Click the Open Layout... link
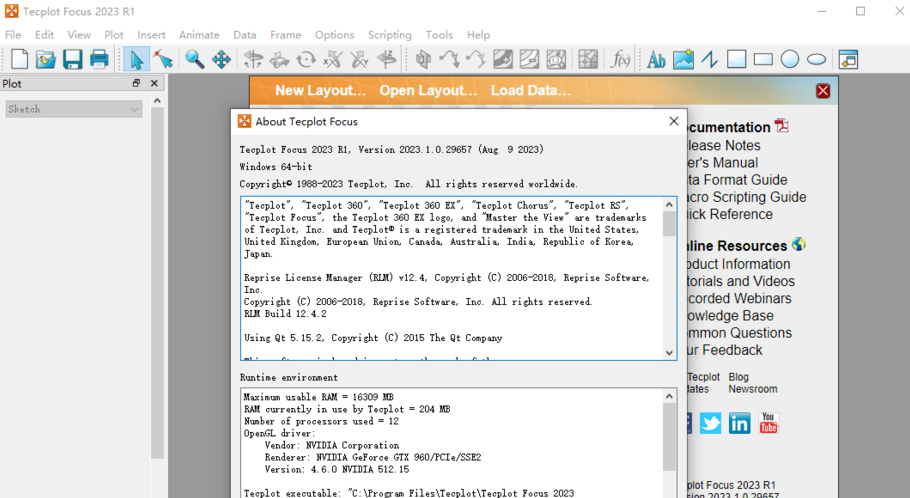The height and width of the screenshot is (498, 910). [x=428, y=91]
